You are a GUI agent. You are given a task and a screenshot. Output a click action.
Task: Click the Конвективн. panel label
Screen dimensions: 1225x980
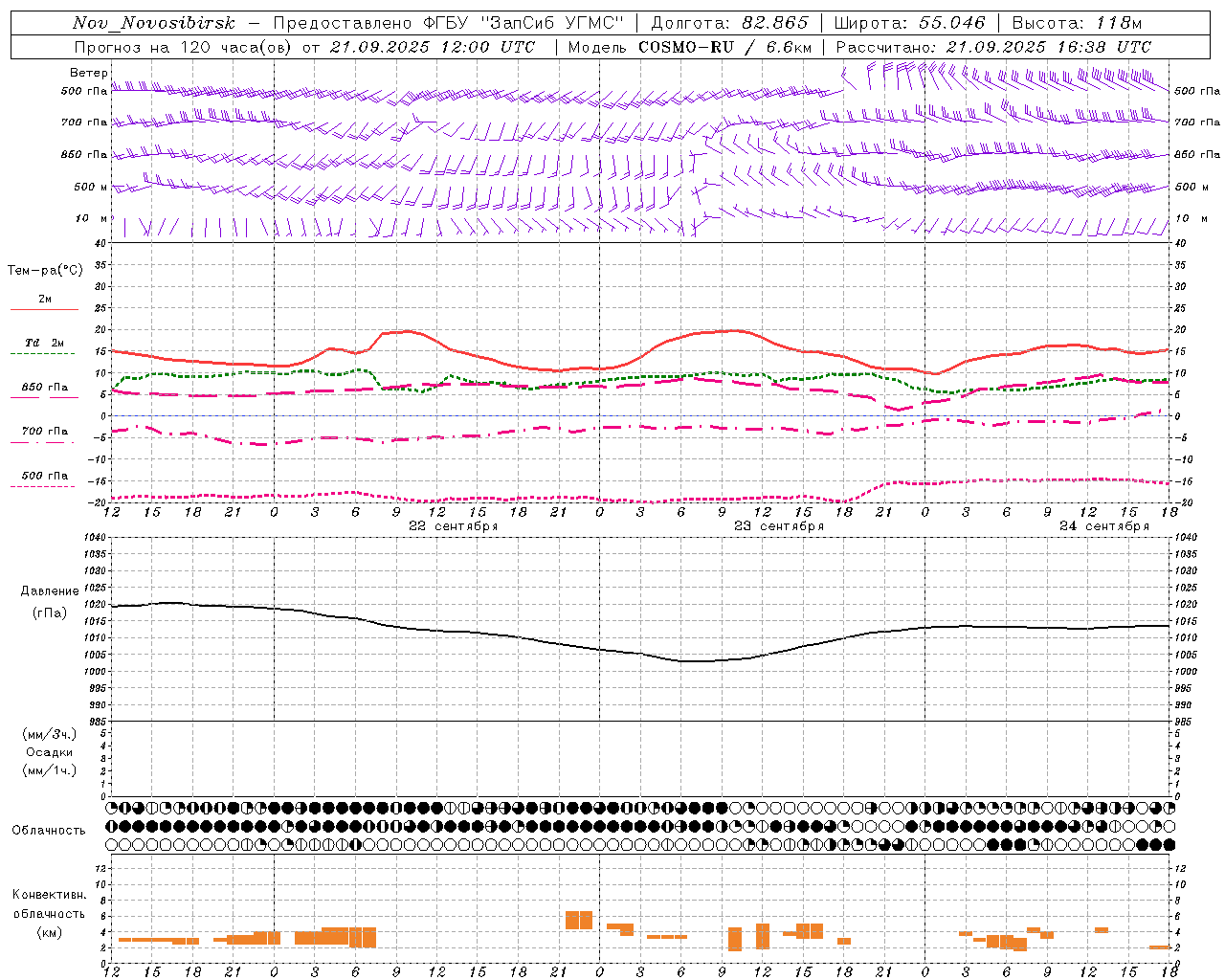tap(50, 895)
